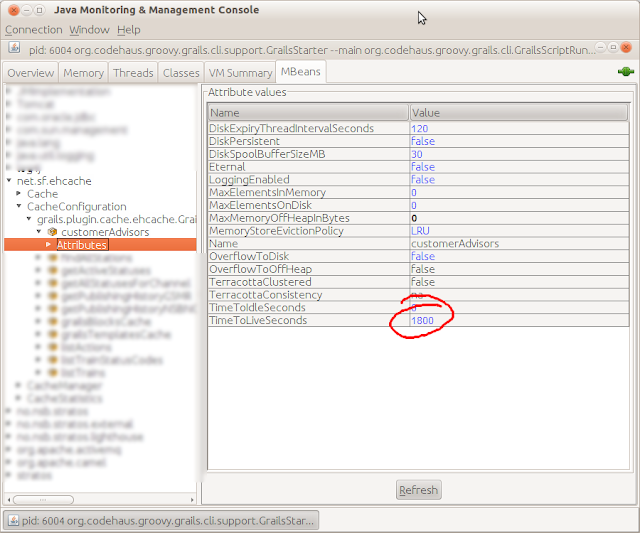Close the internal pid 6004 window

[x=626, y=47]
